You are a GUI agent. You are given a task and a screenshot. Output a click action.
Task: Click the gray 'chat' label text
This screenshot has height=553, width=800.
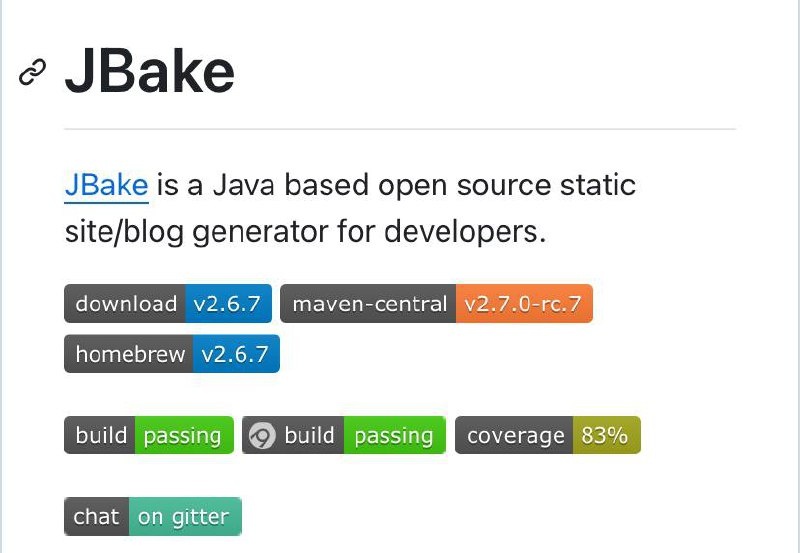pos(97,517)
